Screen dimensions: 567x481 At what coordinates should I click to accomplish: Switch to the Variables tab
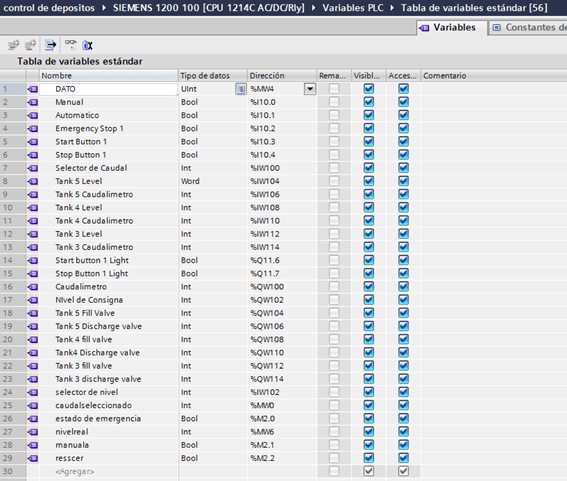[451, 27]
